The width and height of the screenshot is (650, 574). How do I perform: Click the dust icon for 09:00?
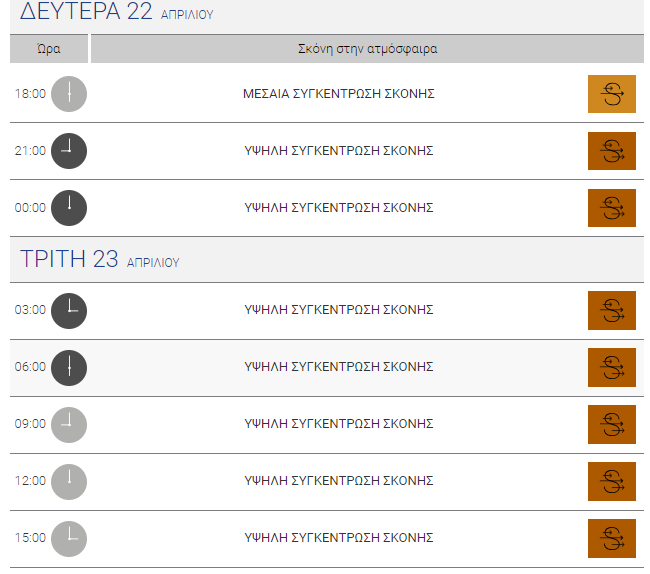(611, 424)
